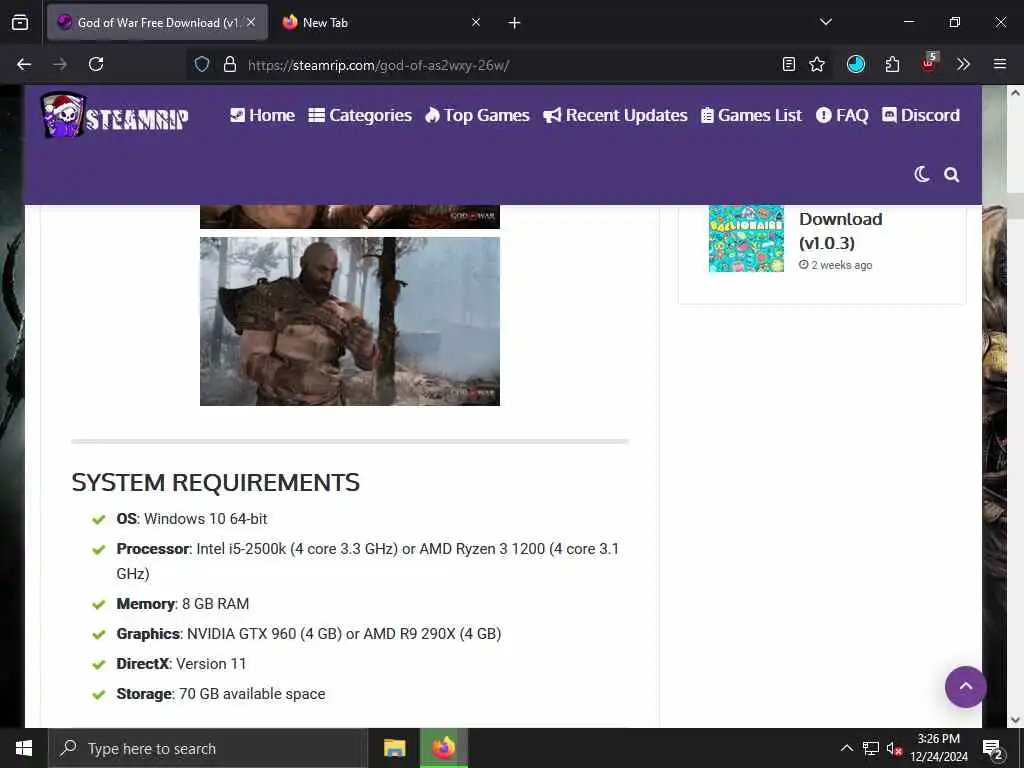Image resolution: width=1024 pixels, height=768 pixels.
Task: Open Kratos forest screenshot thumbnail
Action: click(x=350, y=321)
